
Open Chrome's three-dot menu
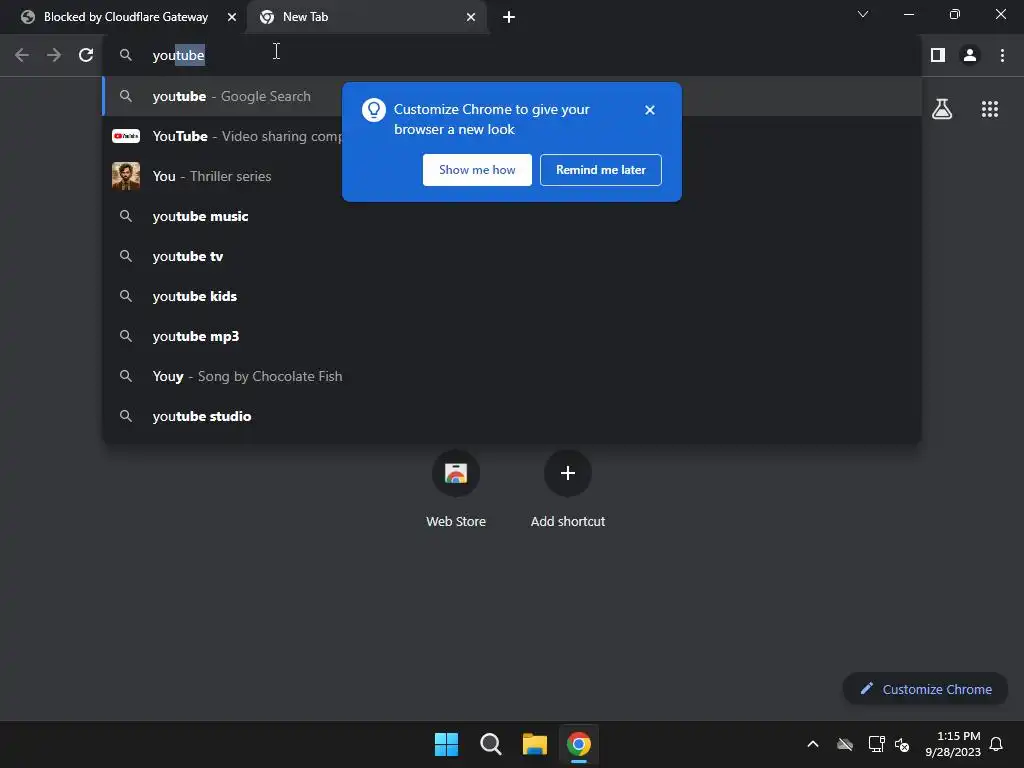[x=1002, y=55]
